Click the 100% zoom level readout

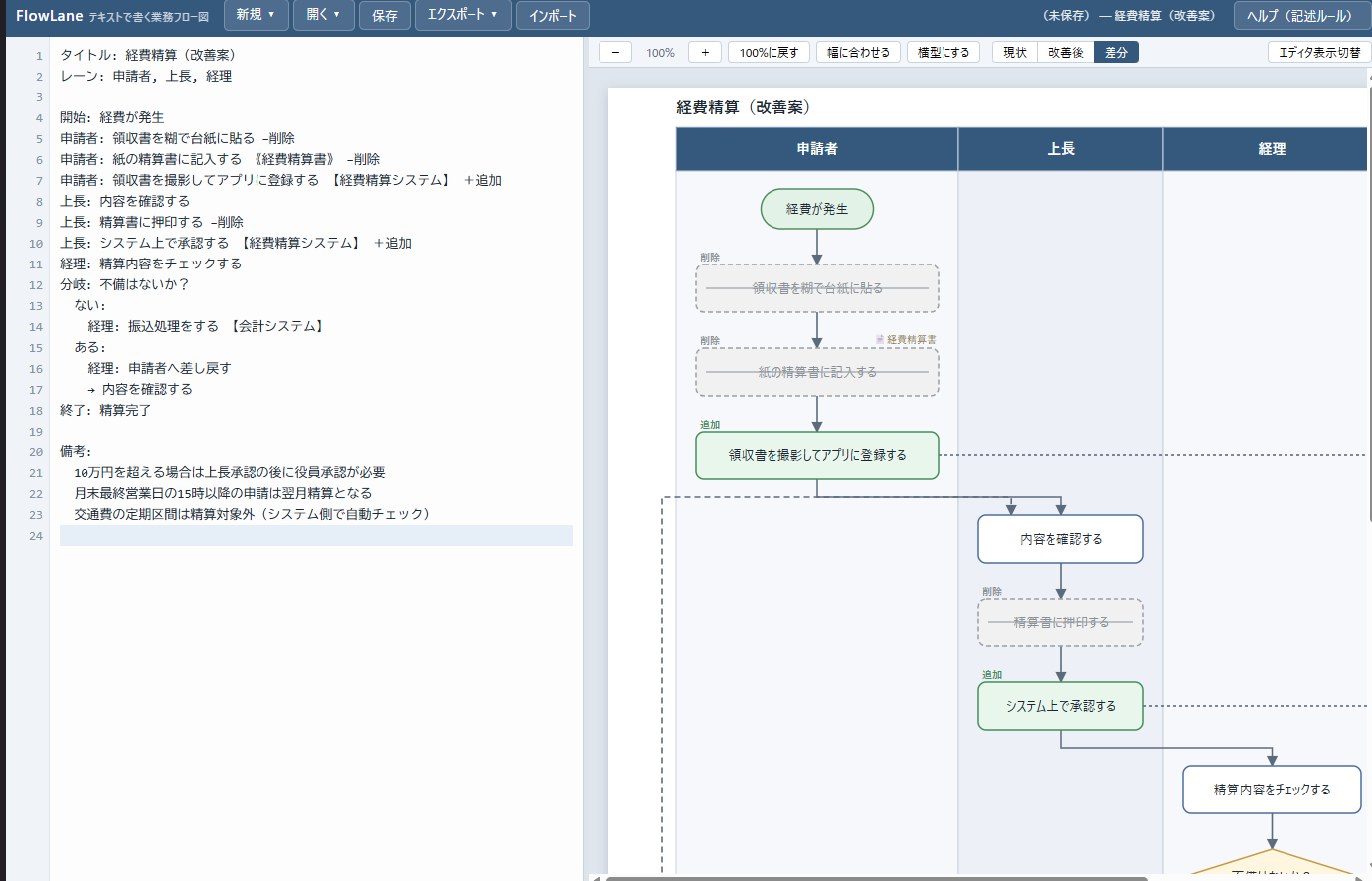tap(660, 52)
